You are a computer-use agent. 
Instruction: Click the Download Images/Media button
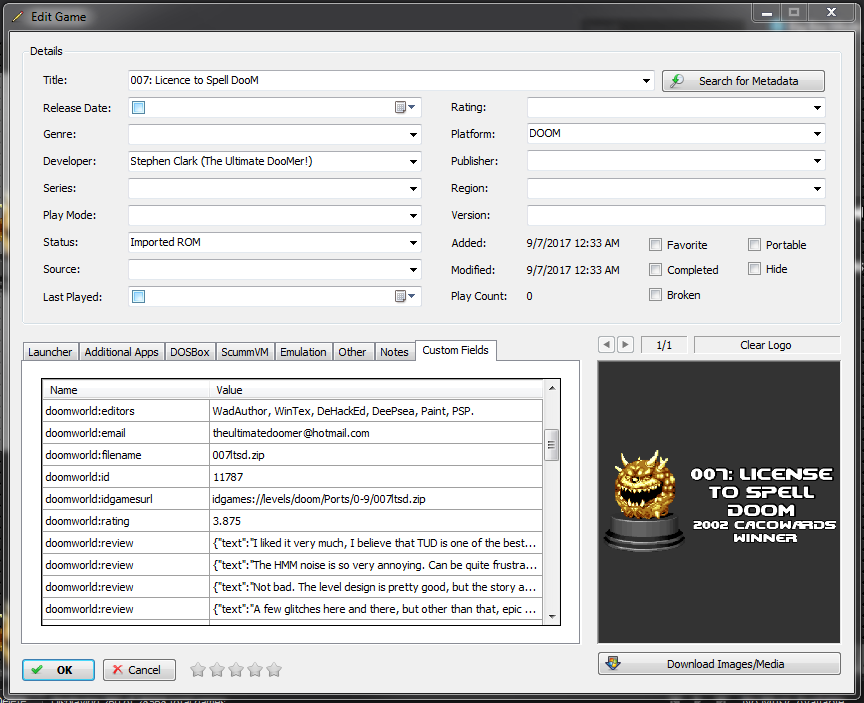tap(719, 664)
